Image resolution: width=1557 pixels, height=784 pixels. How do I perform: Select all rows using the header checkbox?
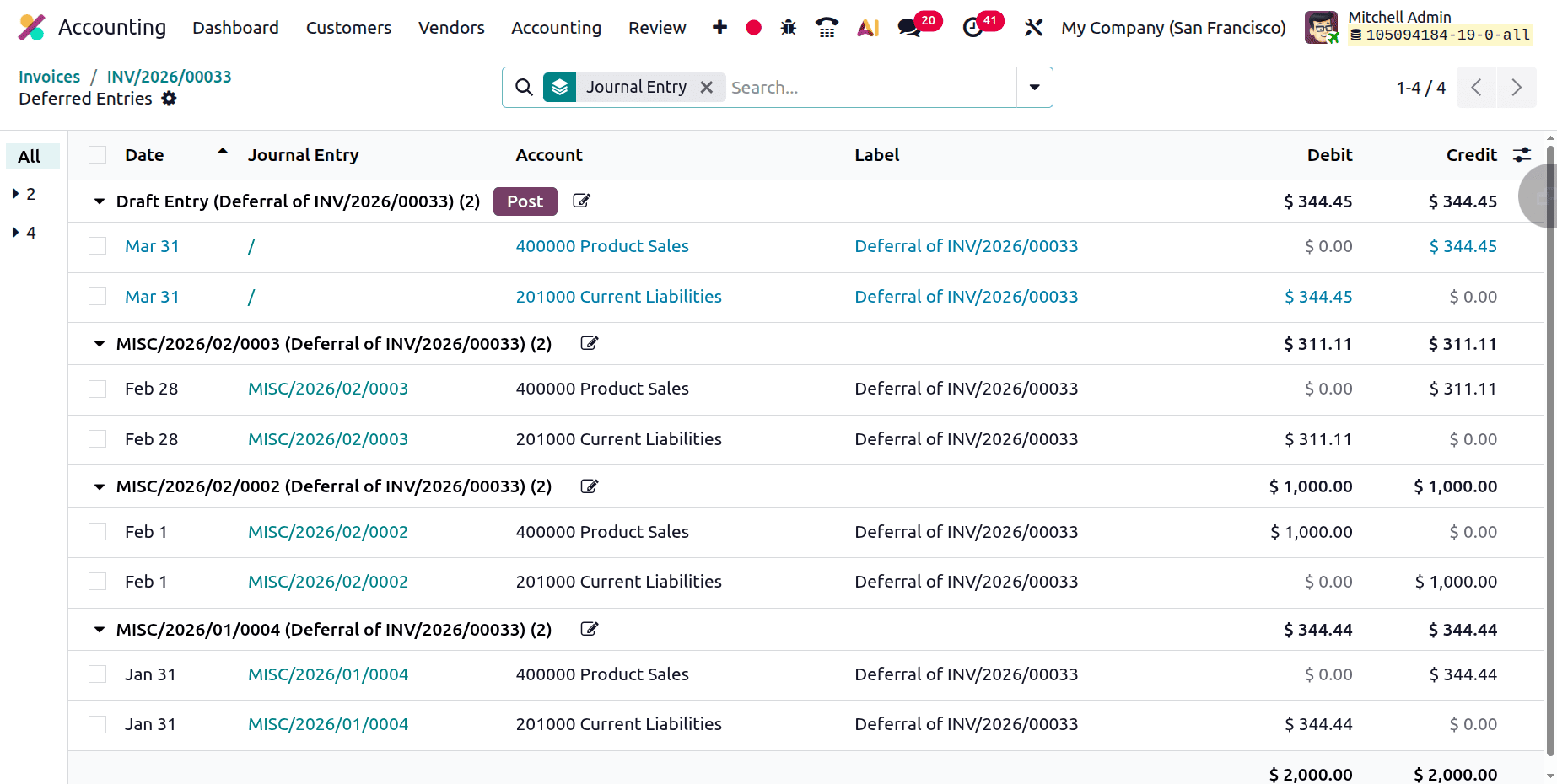(x=97, y=154)
